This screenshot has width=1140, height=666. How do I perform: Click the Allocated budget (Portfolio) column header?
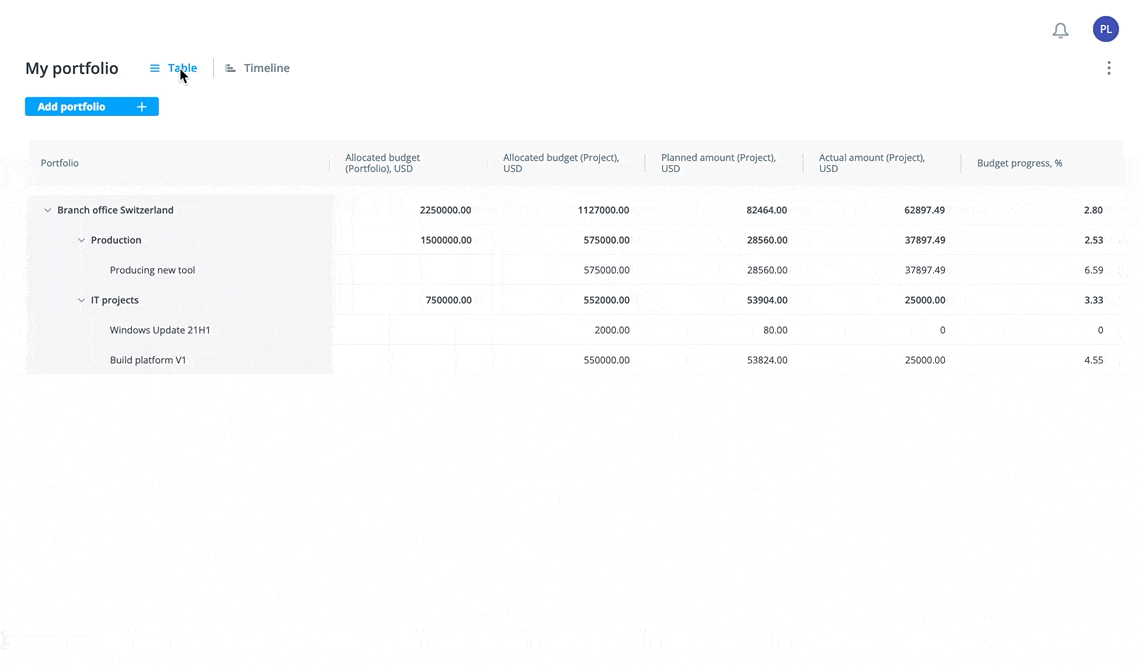click(383, 163)
